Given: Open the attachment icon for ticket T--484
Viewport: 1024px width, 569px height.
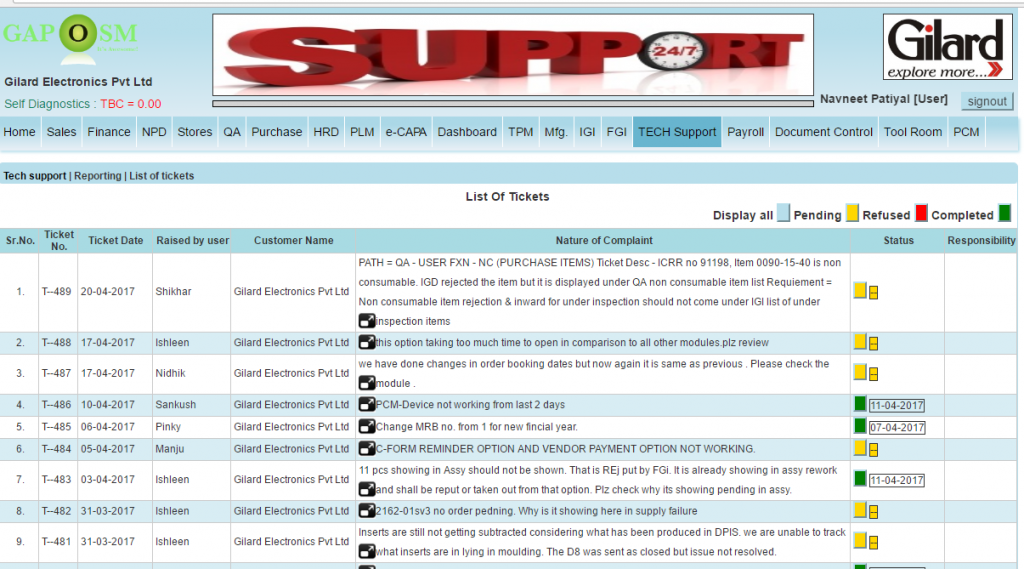Looking at the screenshot, I should [367, 449].
